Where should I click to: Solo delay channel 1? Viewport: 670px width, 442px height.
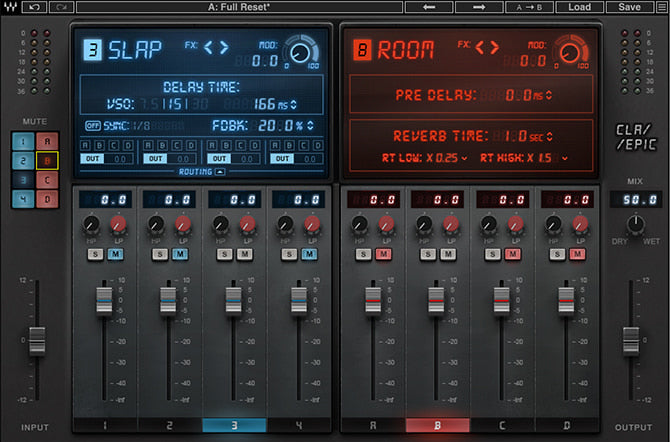95,254
